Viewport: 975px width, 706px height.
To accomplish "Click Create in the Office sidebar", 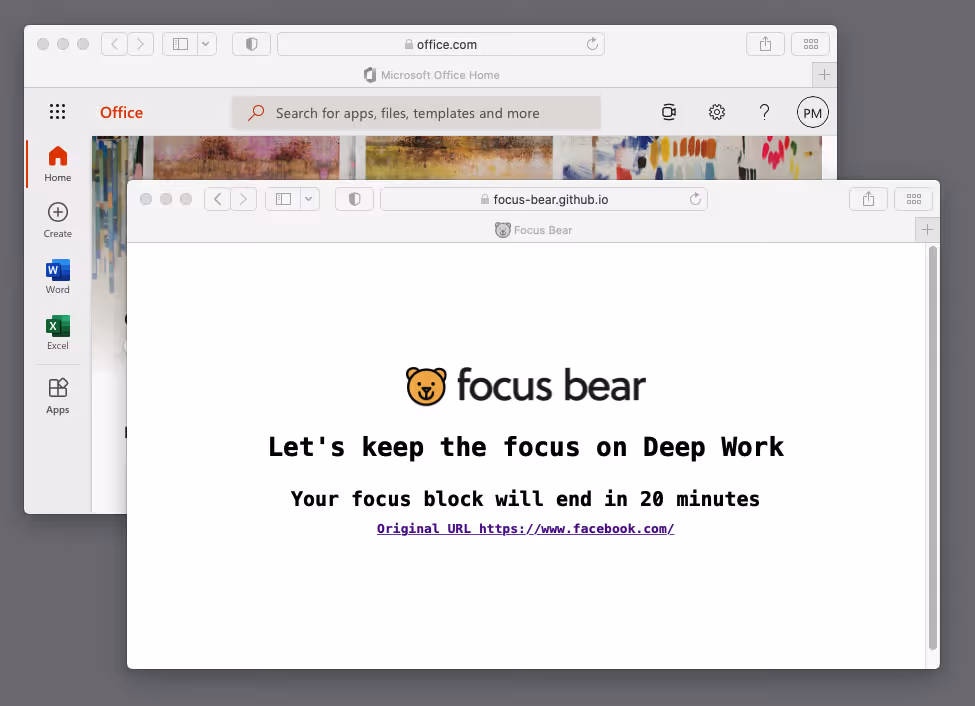I will [x=57, y=218].
